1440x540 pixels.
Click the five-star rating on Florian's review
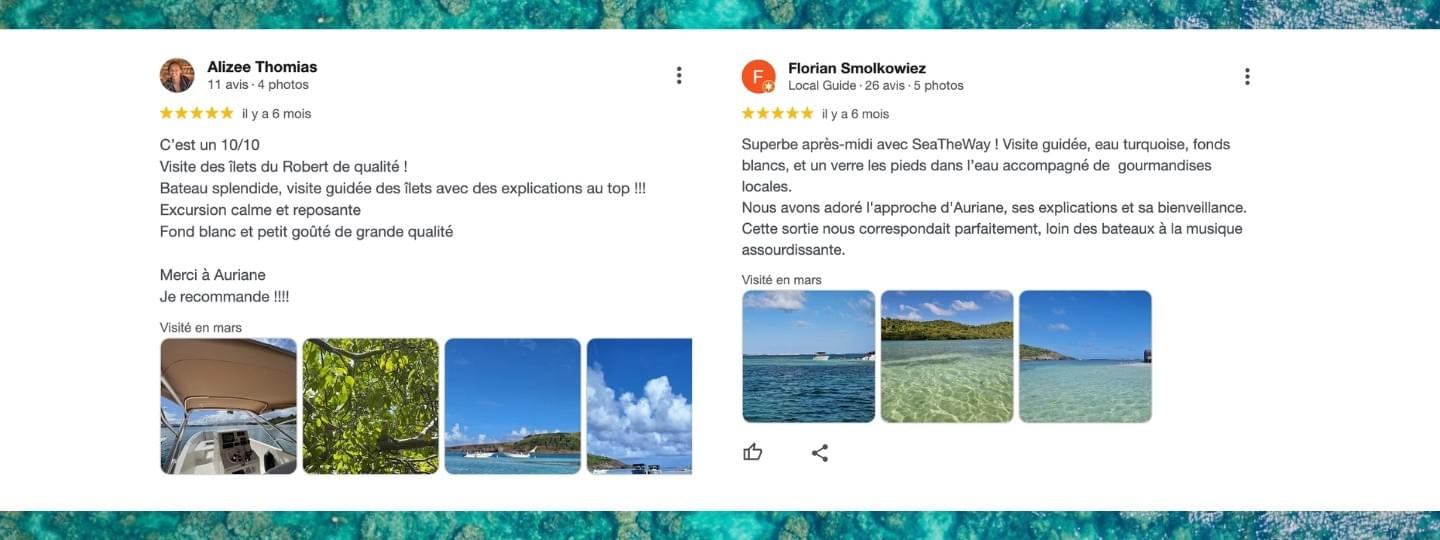pos(778,113)
